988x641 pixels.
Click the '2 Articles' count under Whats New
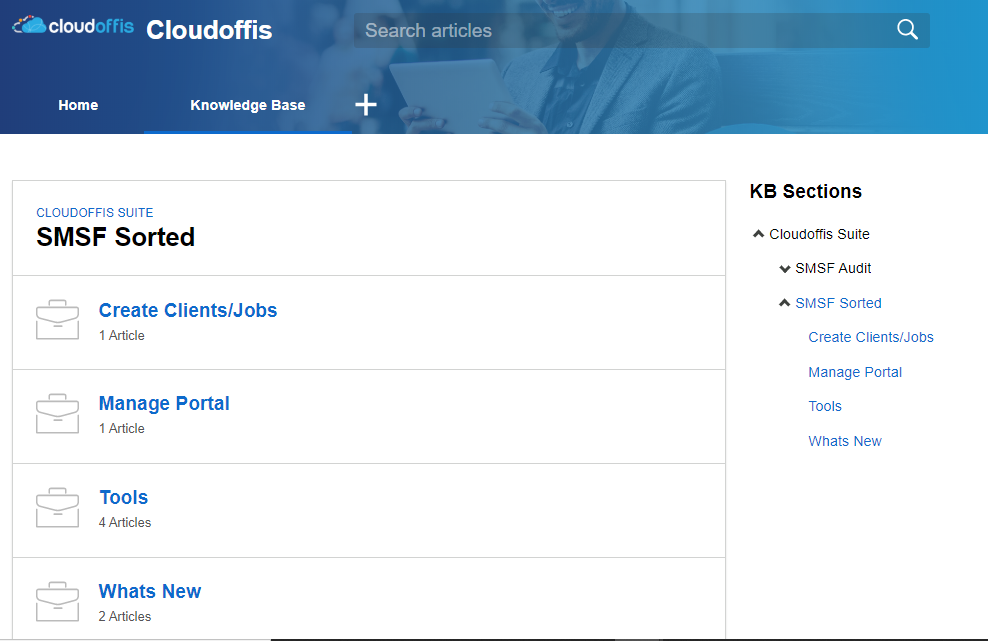[x=125, y=616]
